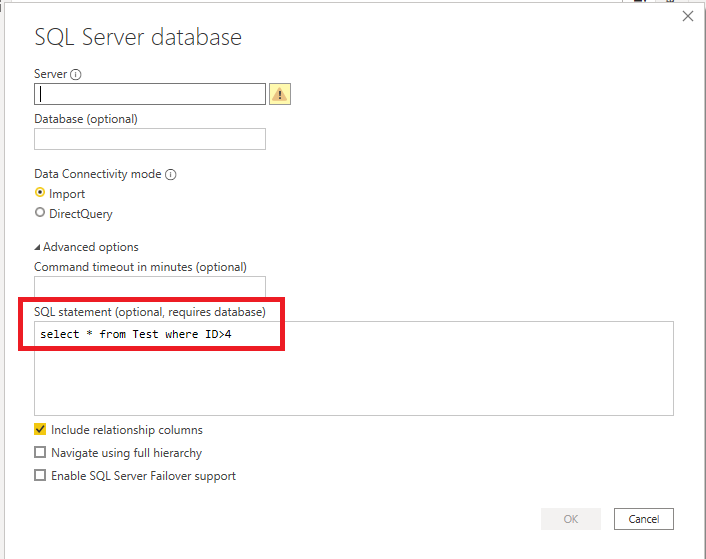Image resolution: width=706 pixels, height=559 pixels.
Task: Click the 'Command timeout in minutes (optional)' label
Action: (x=140, y=267)
